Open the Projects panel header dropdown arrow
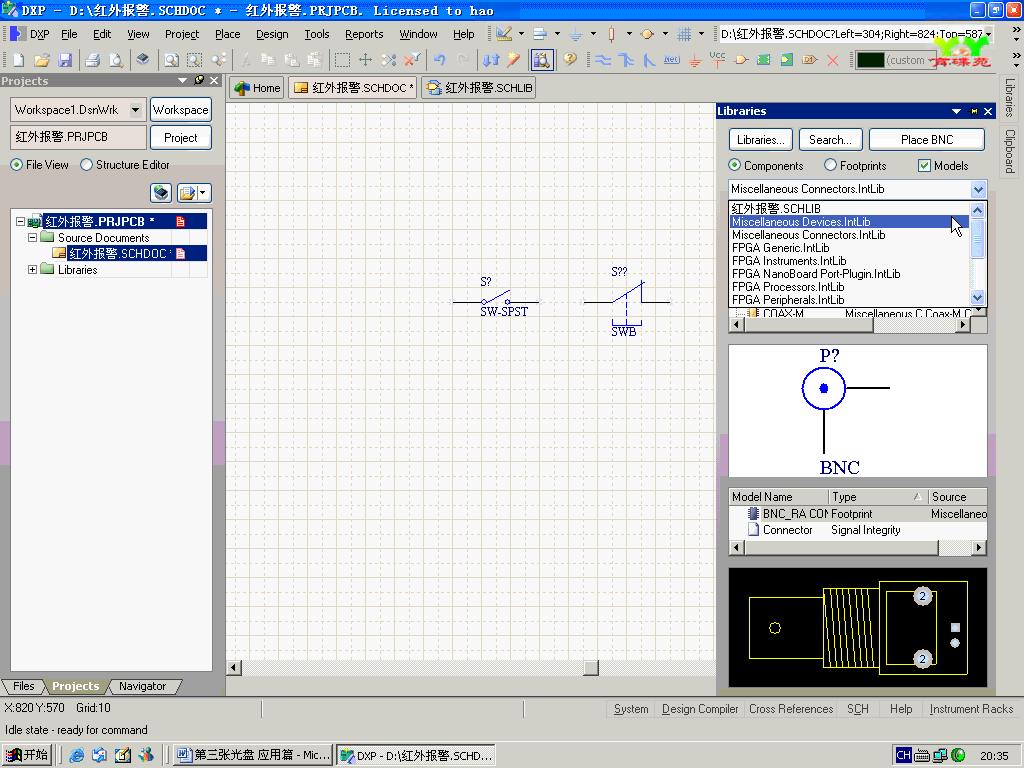This screenshot has height=768, width=1024. [x=182, y=80]
